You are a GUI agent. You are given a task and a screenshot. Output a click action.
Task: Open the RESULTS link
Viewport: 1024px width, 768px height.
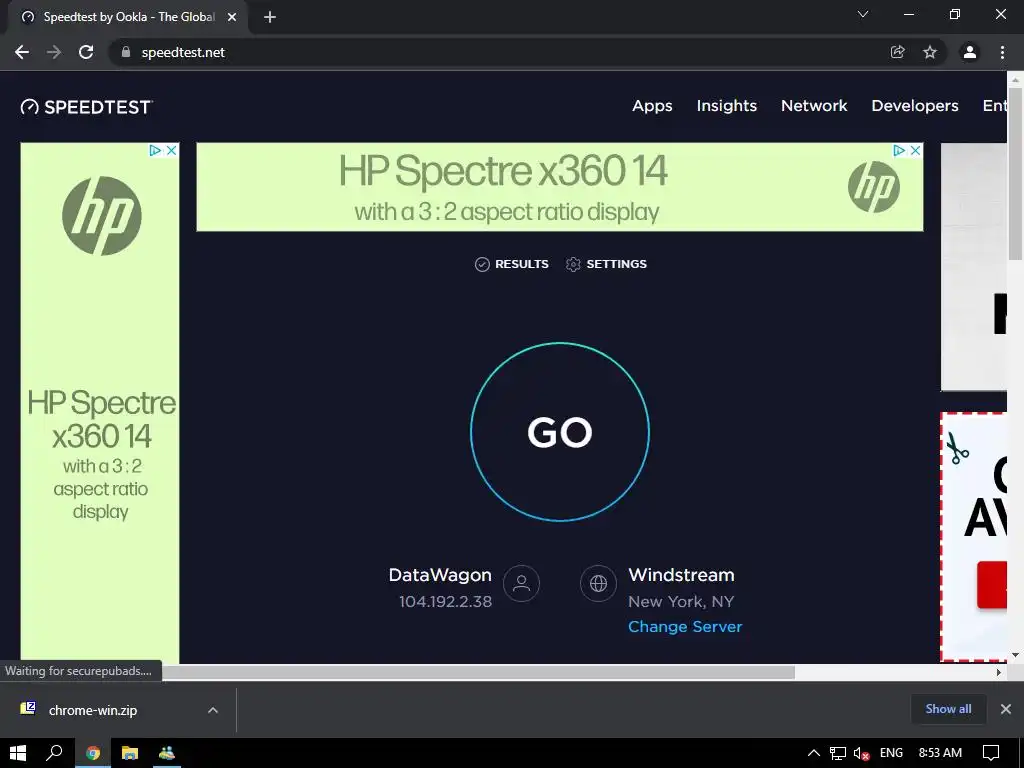pyautogui.click(x=511, y=264)
